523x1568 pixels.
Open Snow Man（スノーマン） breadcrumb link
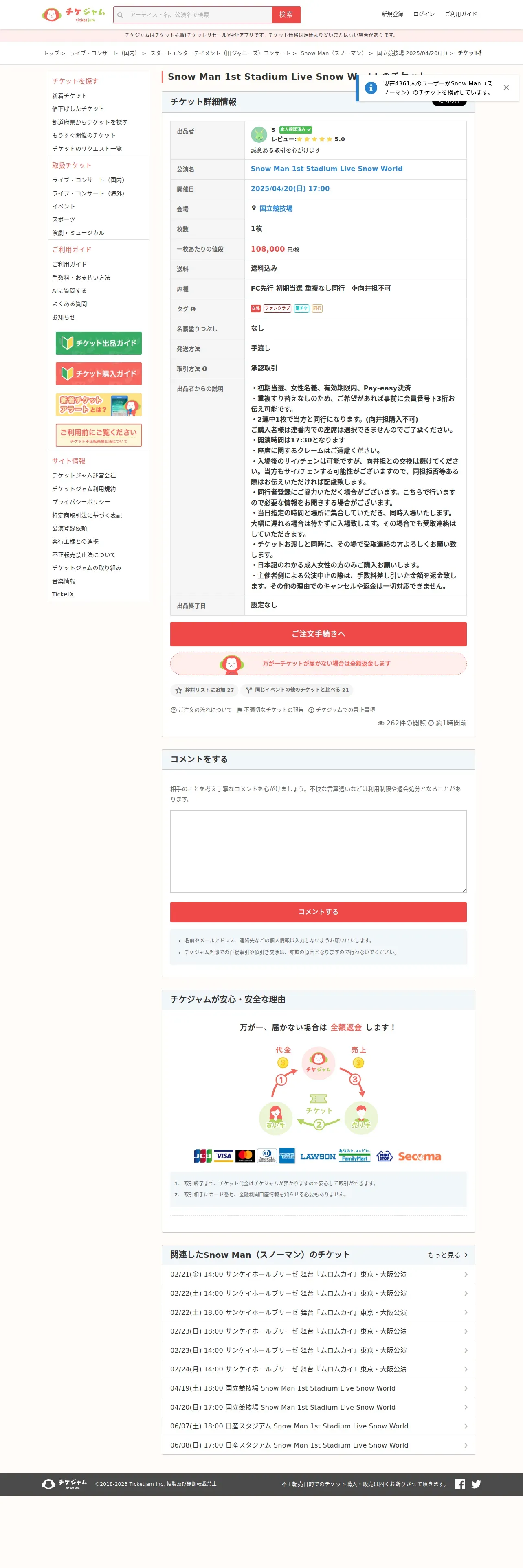tap(332, 54)
